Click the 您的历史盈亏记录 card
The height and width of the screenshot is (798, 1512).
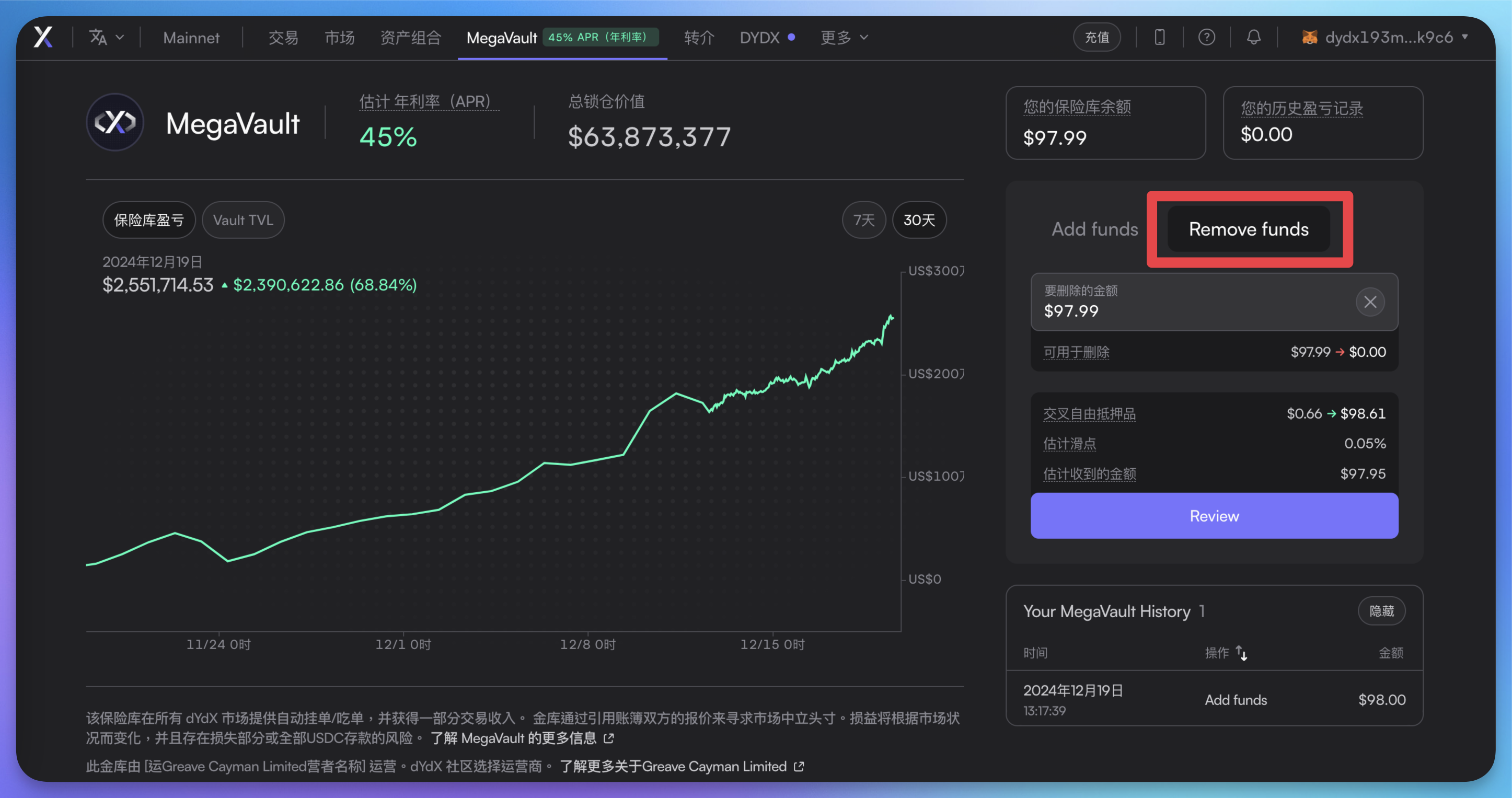[1322, 123]
